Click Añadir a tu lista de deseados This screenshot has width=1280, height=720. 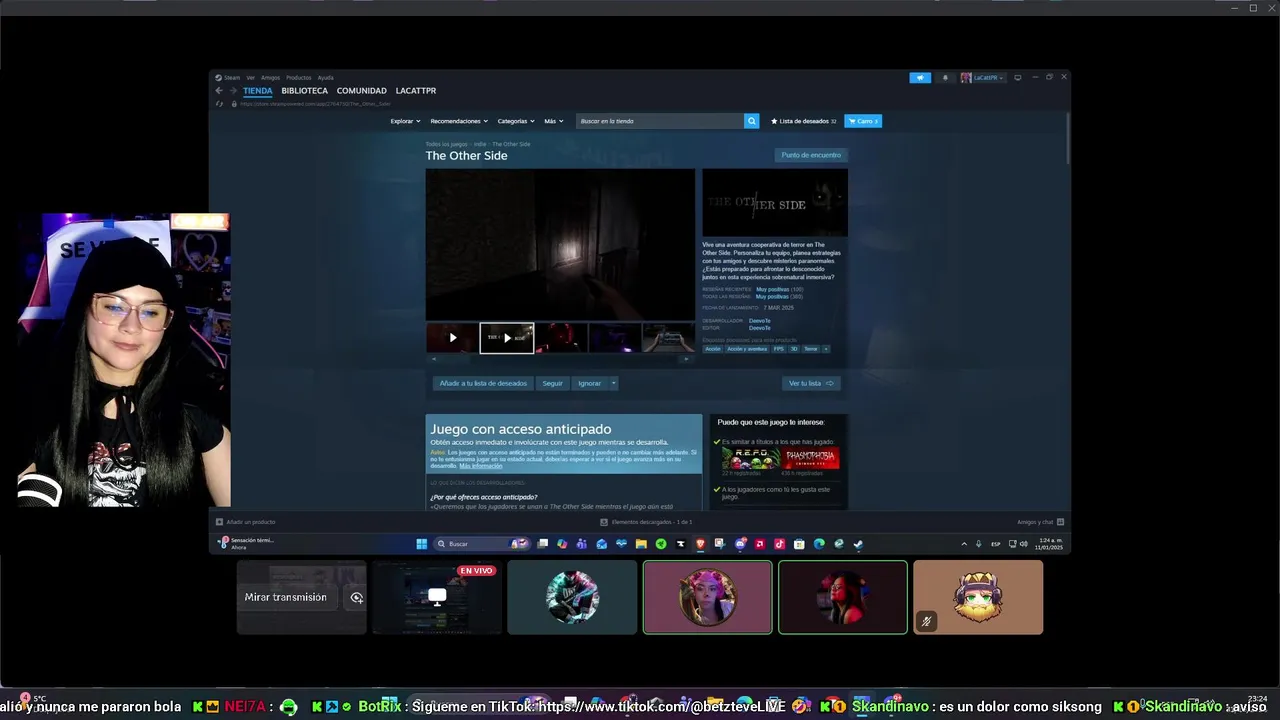[483, 383]
